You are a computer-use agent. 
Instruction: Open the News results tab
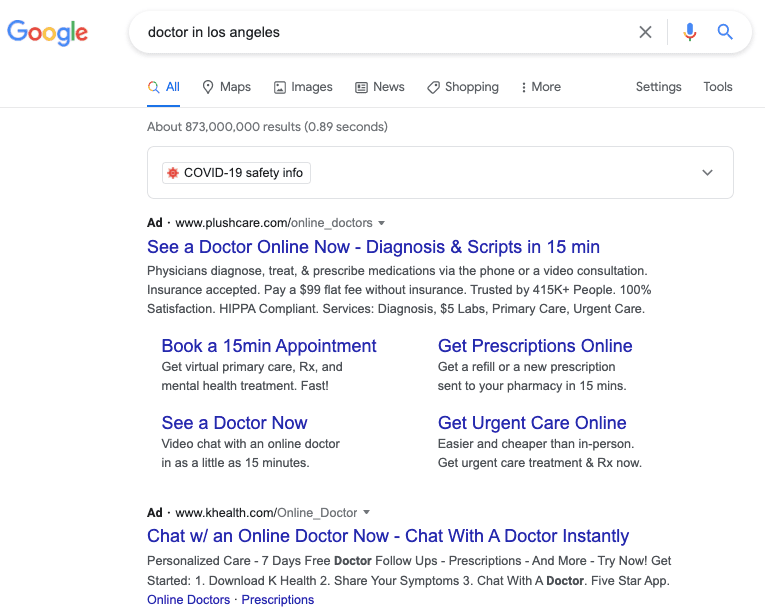(379, 87)
